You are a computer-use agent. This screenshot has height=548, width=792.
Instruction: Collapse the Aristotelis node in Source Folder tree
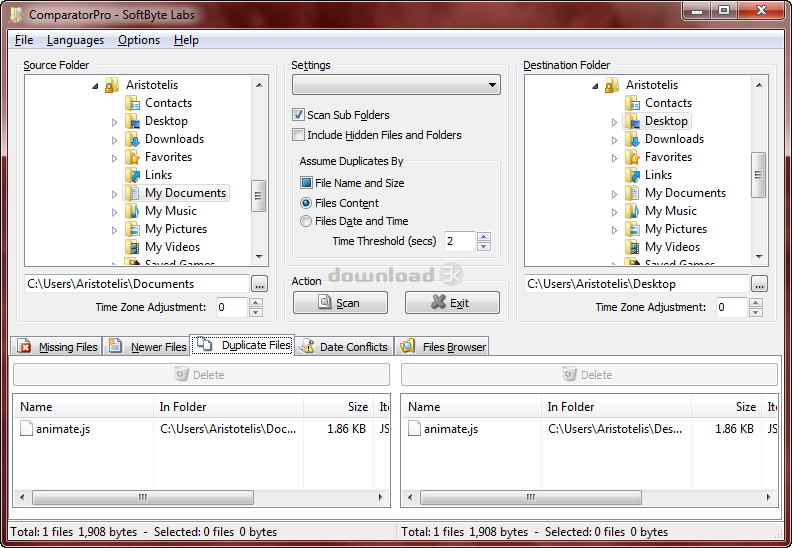(95, 86)
